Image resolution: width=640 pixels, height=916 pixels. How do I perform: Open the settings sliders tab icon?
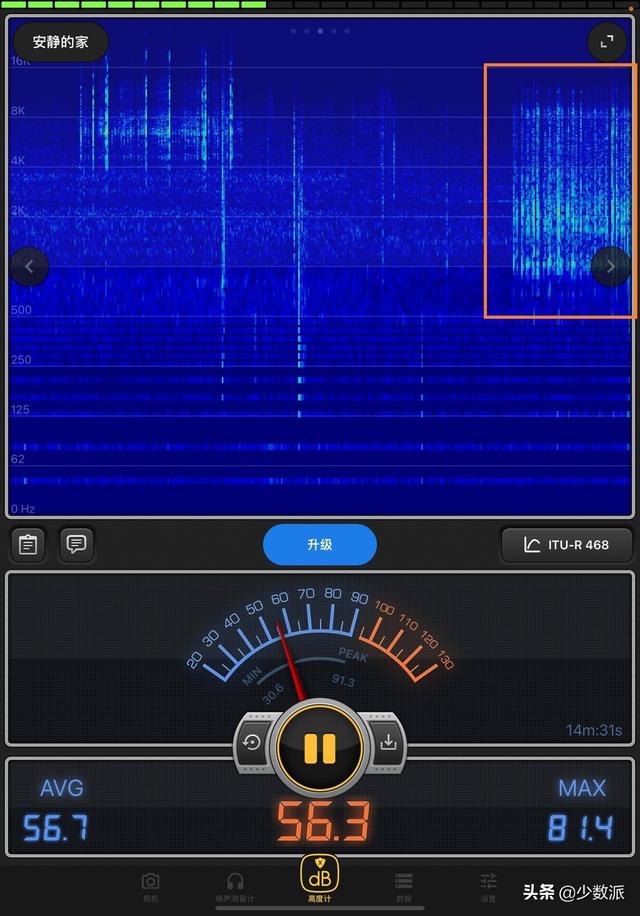point(488,885)
